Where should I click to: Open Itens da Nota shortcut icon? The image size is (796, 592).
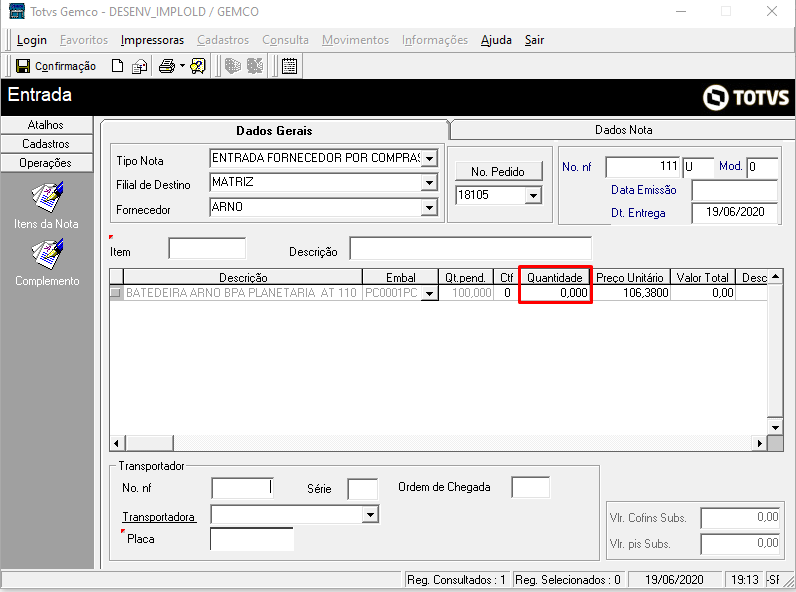coord(47,197)
